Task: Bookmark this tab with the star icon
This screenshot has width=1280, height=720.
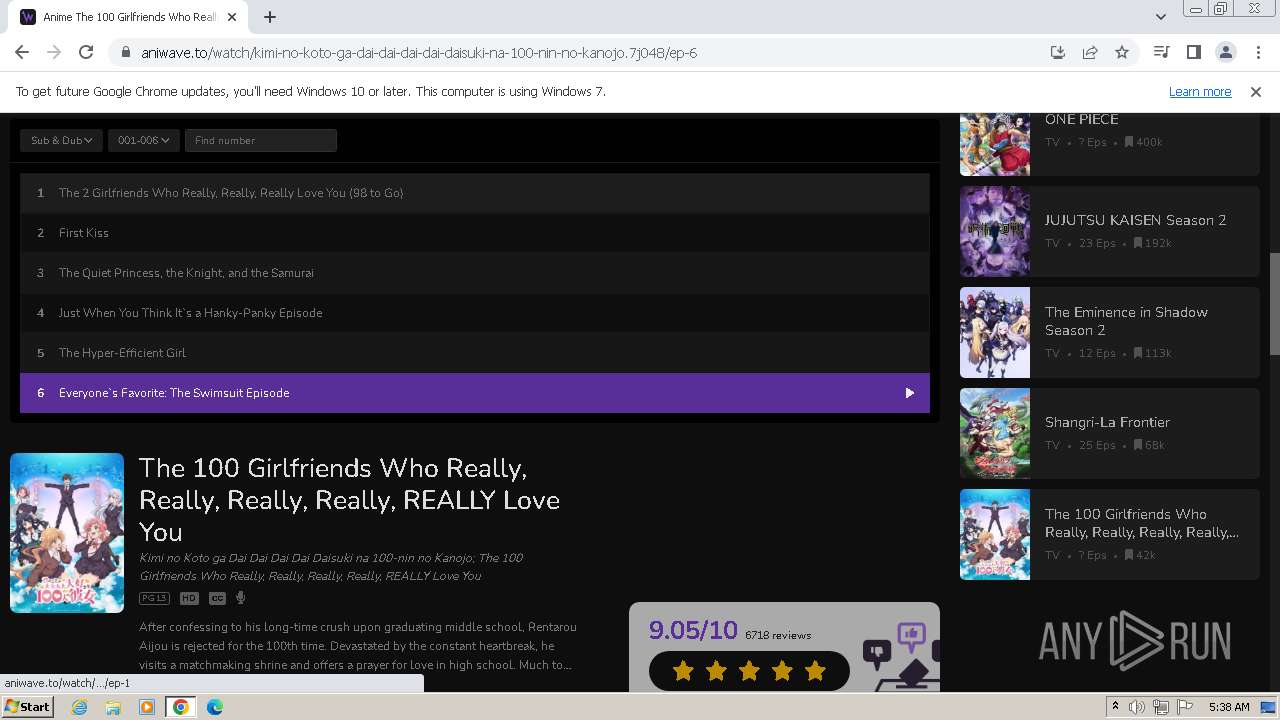Action: point(1122,52)
